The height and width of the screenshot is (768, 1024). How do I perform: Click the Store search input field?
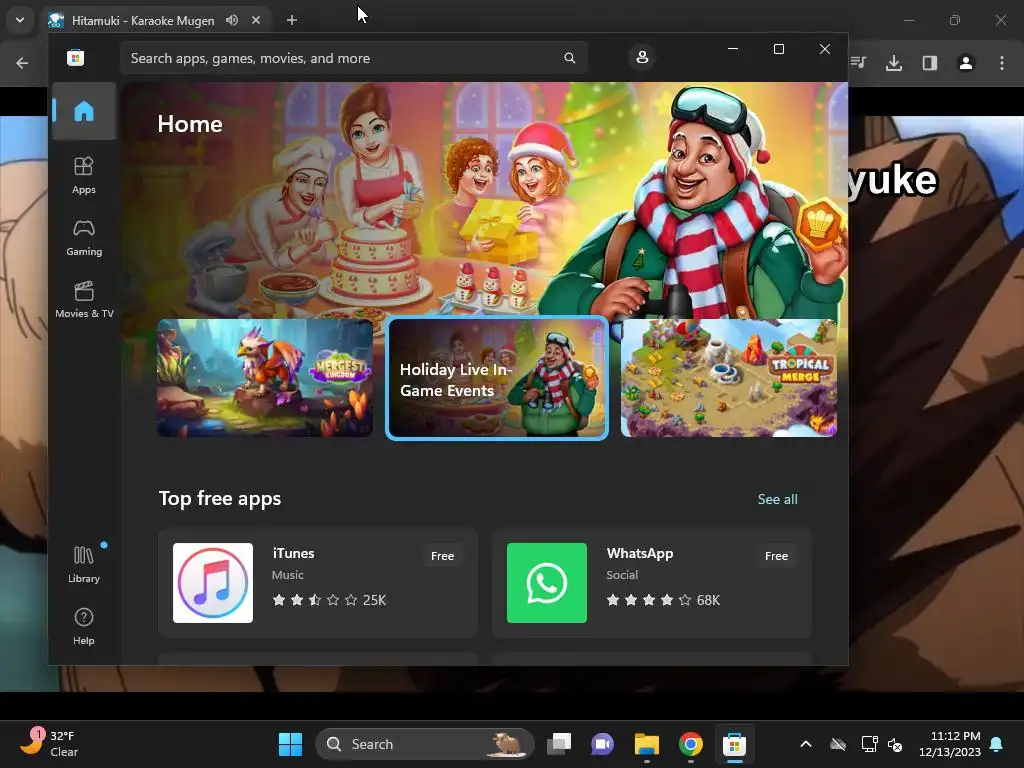click(353, 58)
